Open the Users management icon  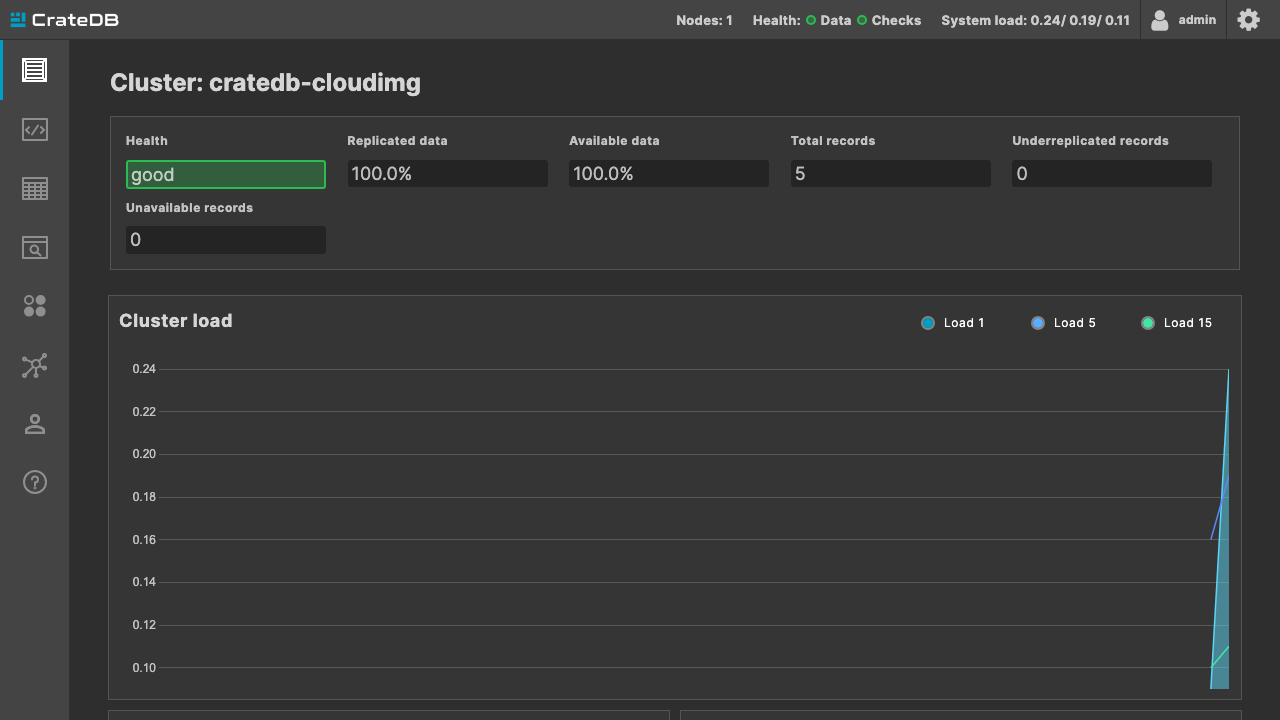coord(35,424)
